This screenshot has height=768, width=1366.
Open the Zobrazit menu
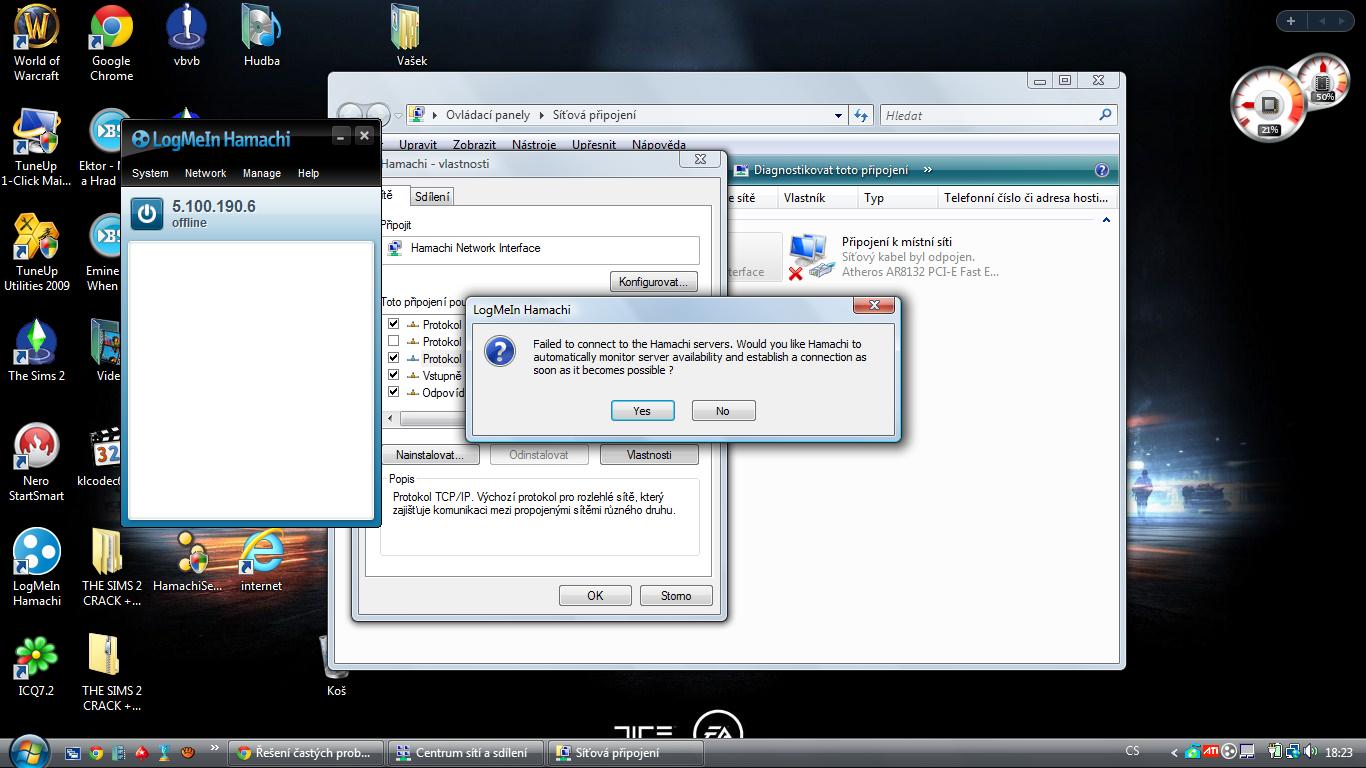tap(474, 145)
